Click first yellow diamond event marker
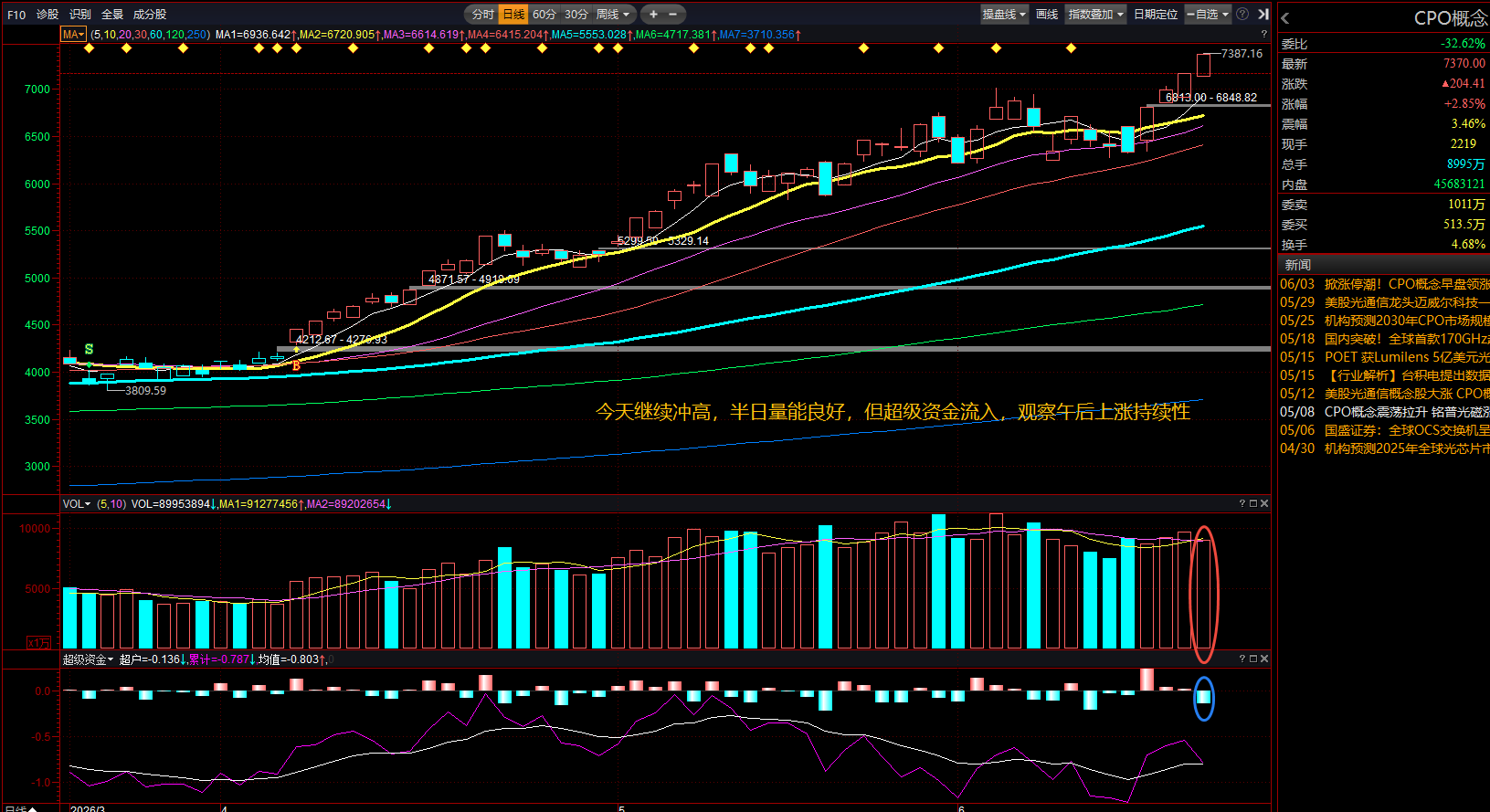 [89, 47]
